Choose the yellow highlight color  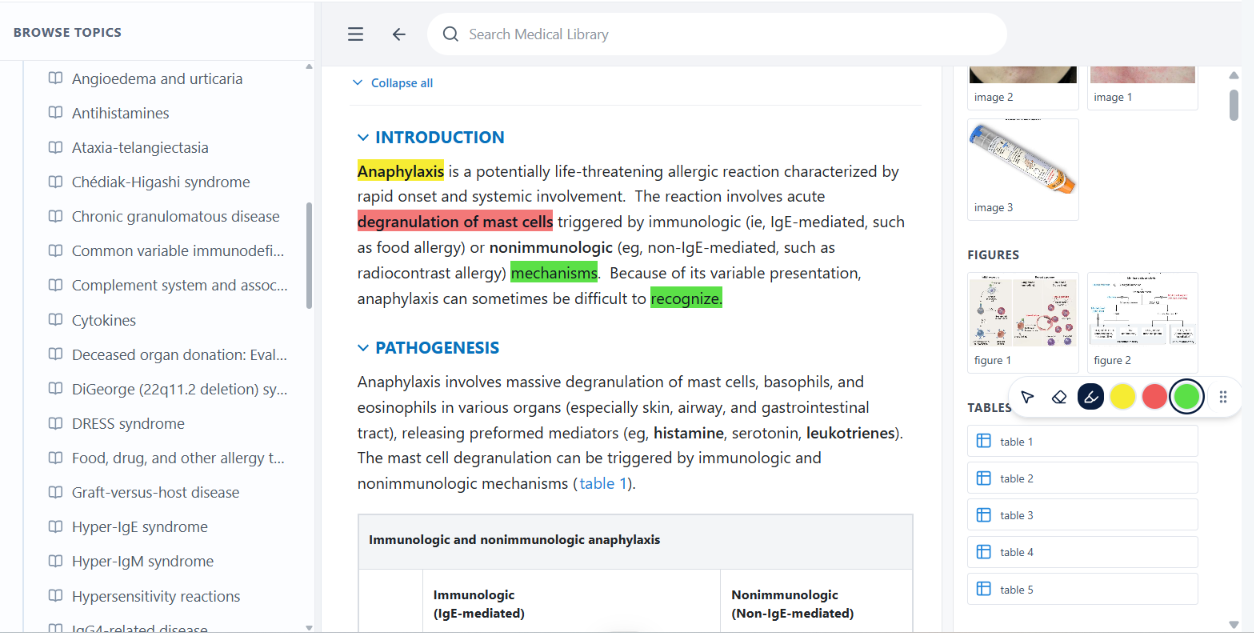(x=1123, y=397)
